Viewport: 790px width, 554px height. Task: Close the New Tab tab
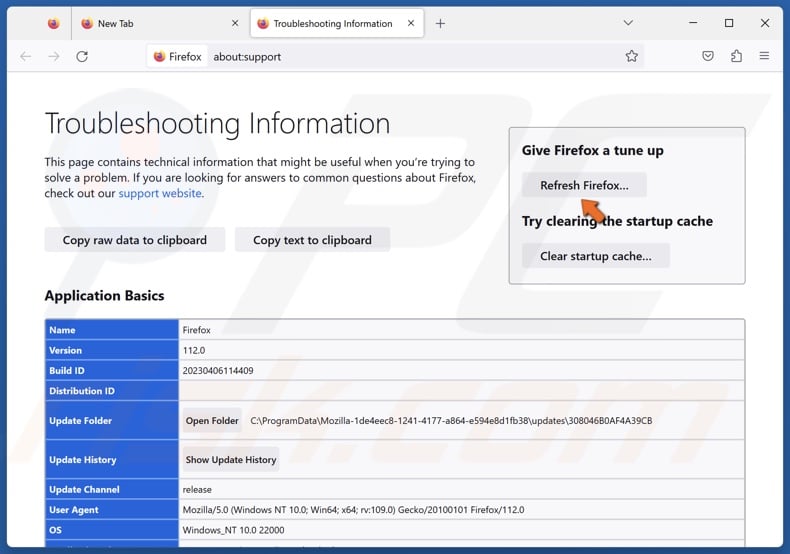235,23
